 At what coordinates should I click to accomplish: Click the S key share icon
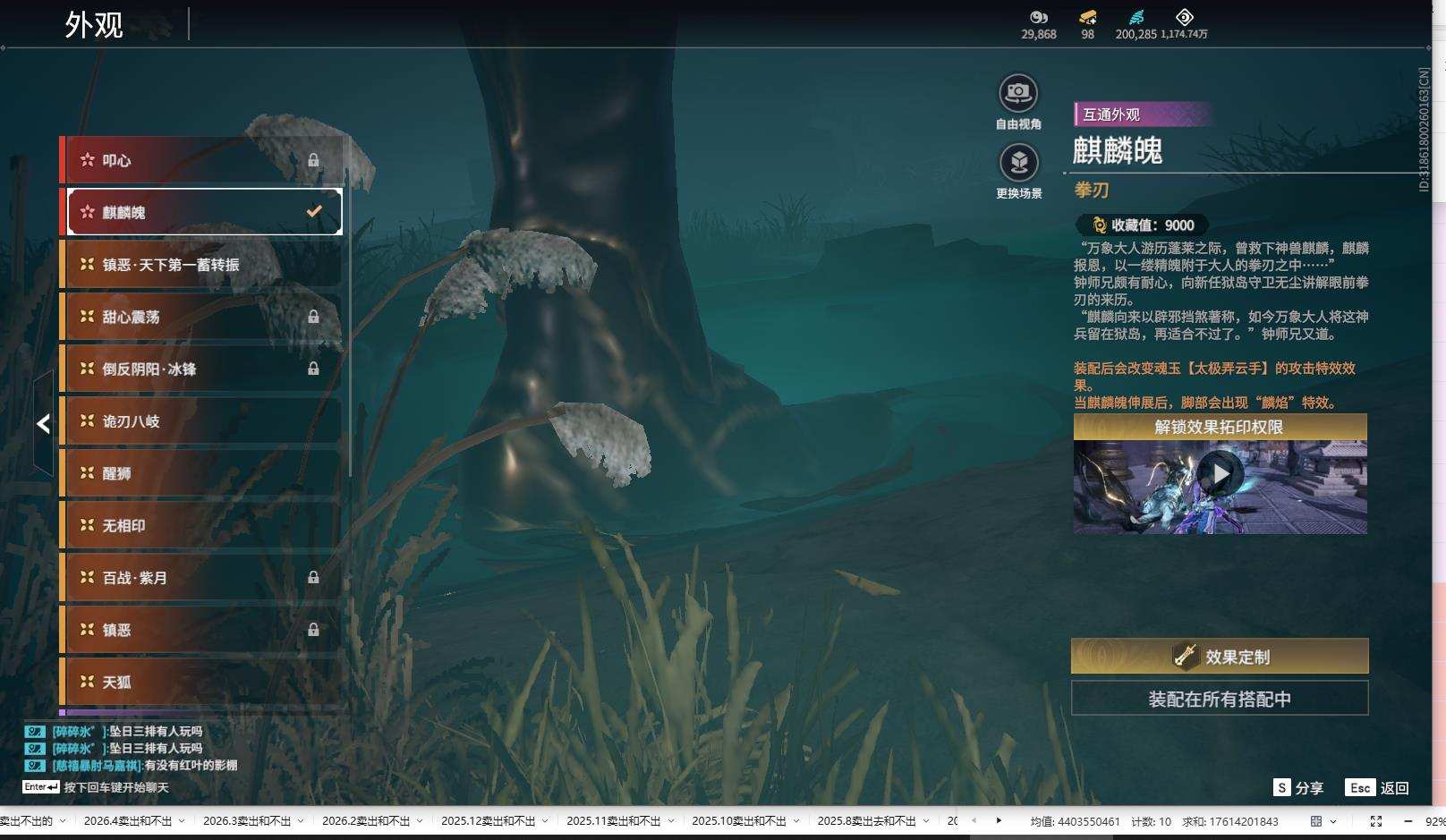pyautogui.click(x=1281, y=787)
